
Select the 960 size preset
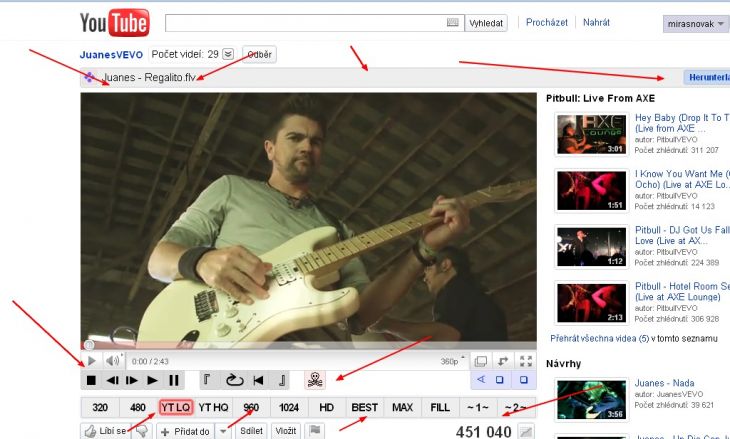click(251, 407)
